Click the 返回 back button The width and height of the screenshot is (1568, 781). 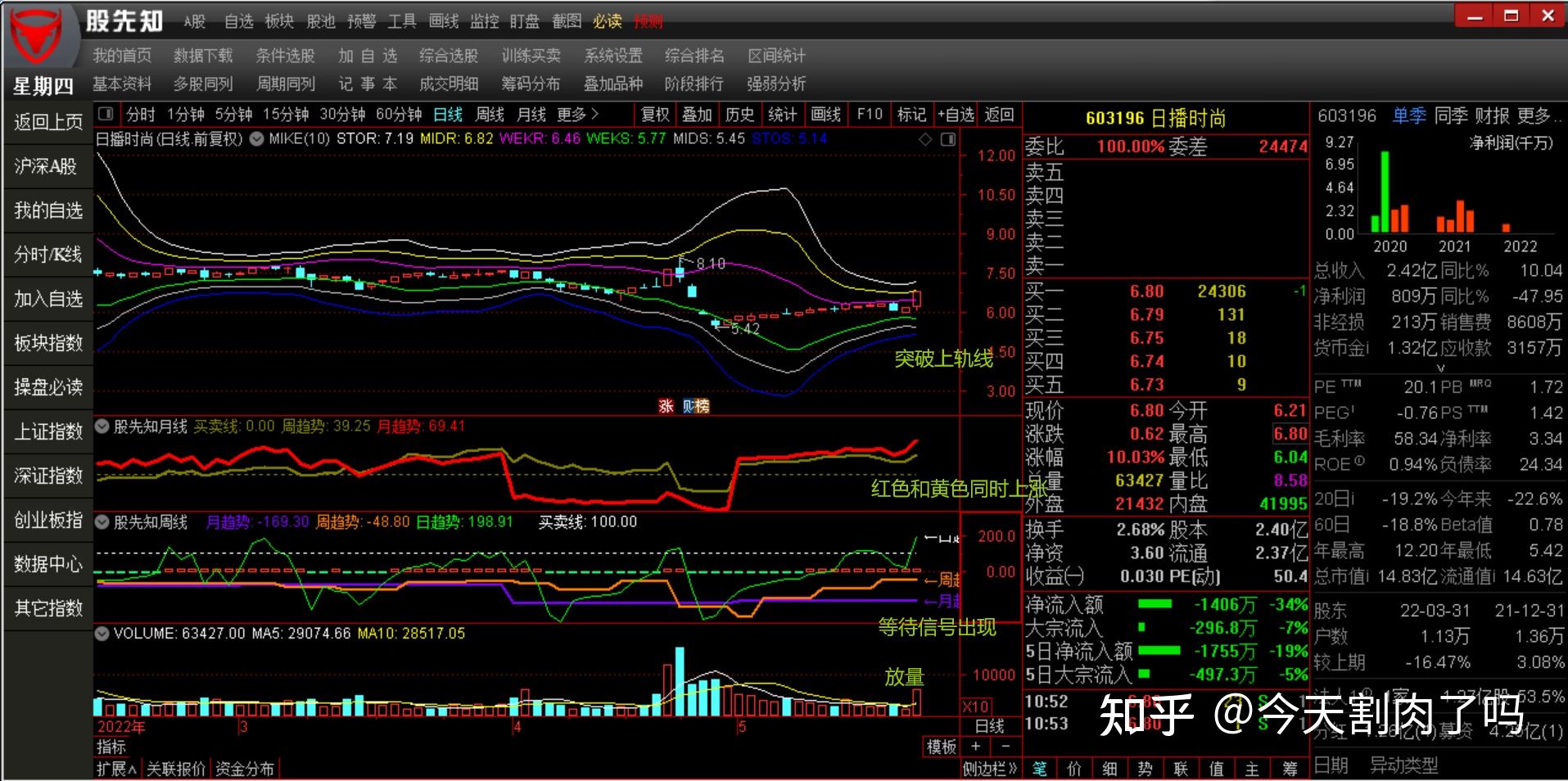tap(997, 115)
